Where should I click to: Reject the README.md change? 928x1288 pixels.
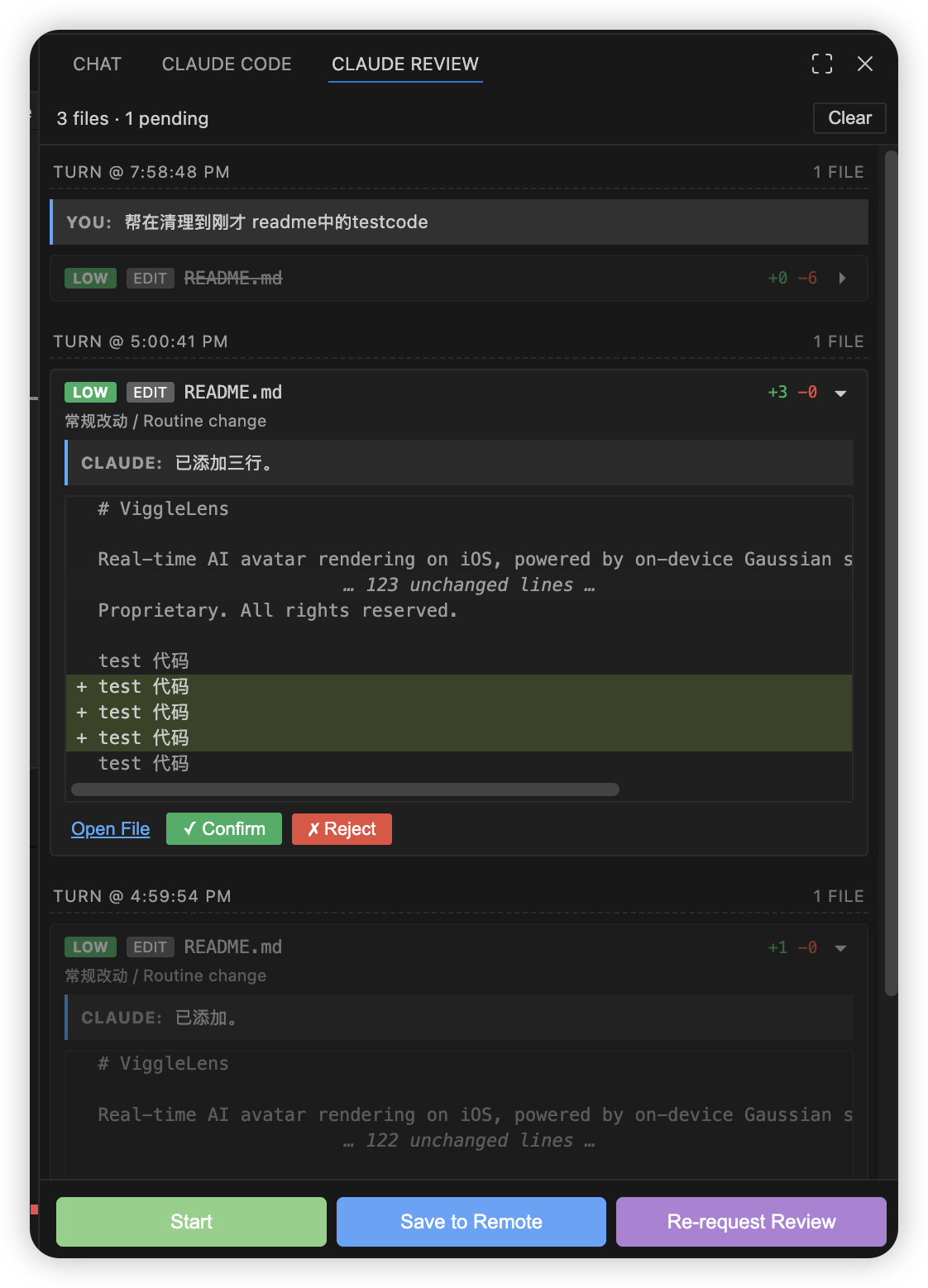342,828
